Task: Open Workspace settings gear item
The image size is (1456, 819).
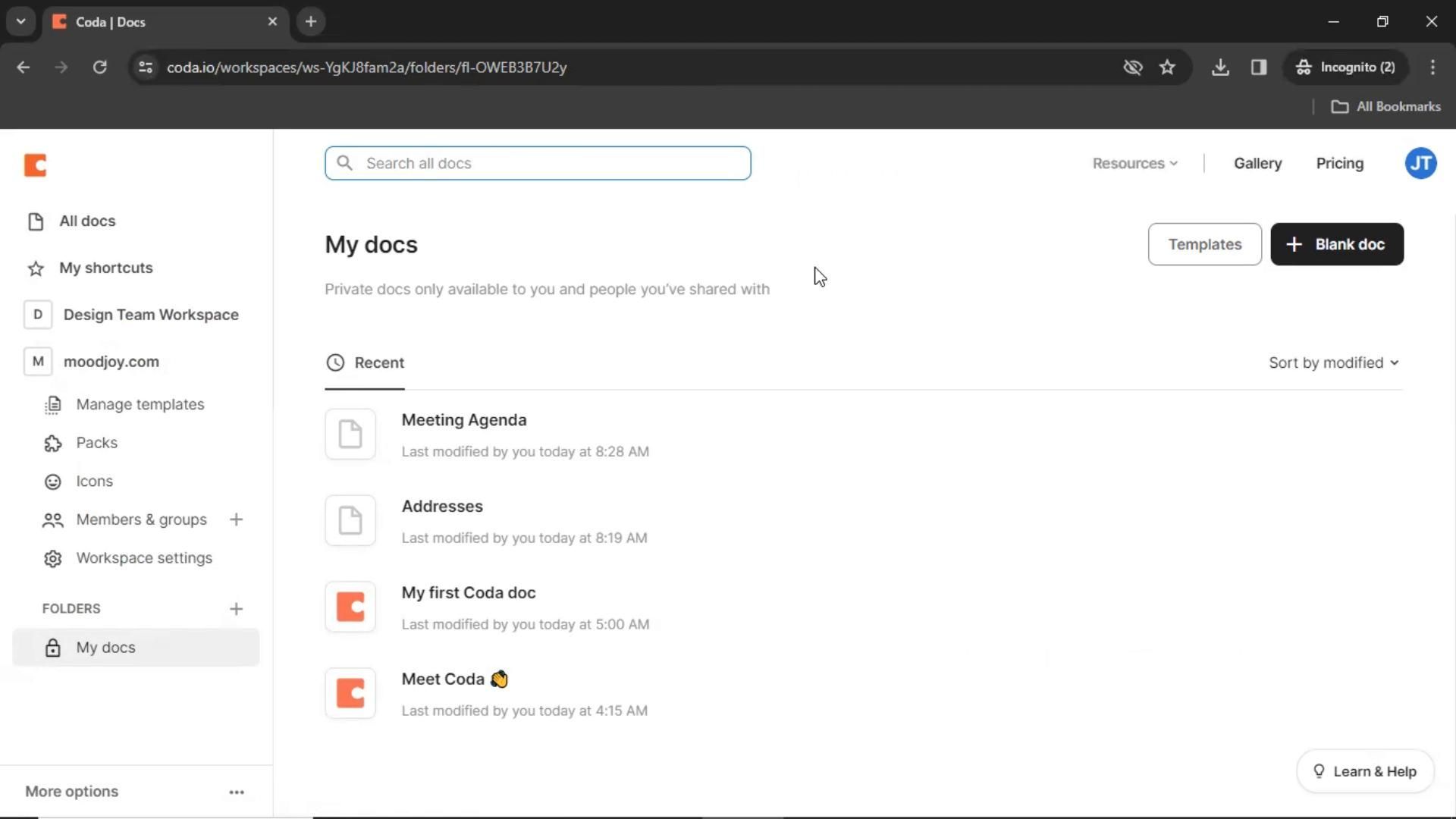Action: 143,558
